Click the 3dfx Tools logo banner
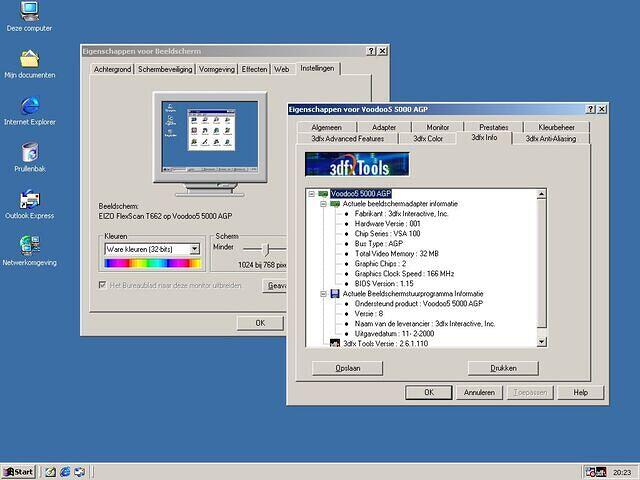640x480 pixels. click(357, 164)
